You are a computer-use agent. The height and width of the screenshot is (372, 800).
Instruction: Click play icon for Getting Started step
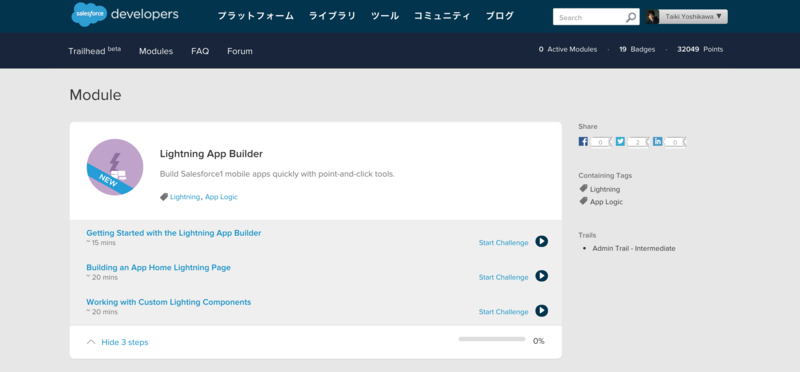[x=541, y=241]
